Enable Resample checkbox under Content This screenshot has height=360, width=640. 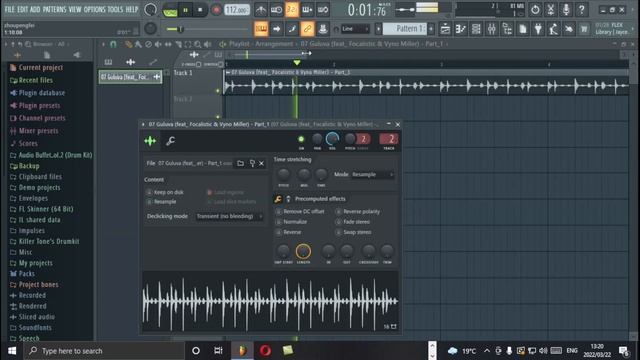[x=149, y=202]
